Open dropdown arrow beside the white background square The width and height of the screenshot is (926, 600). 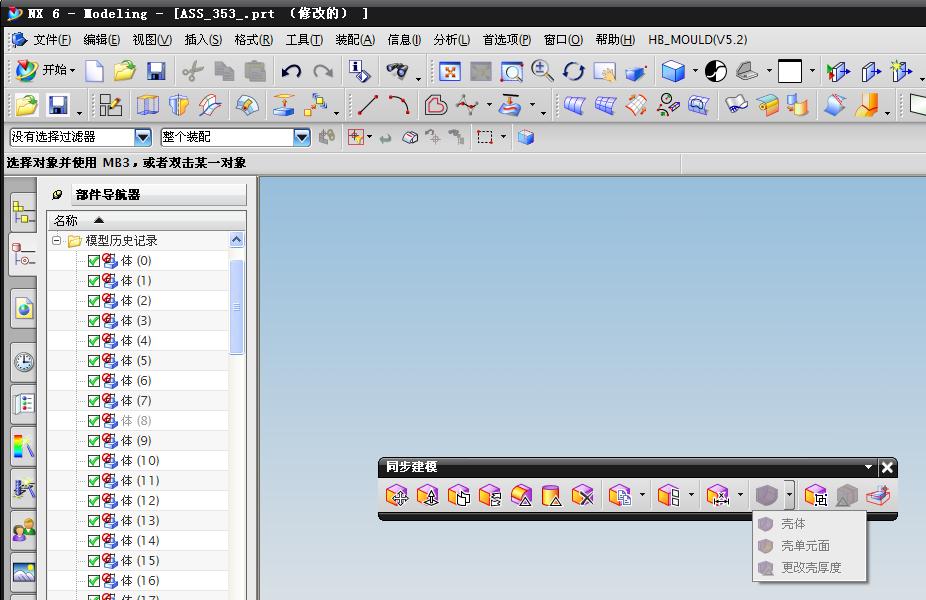point(812,71)
